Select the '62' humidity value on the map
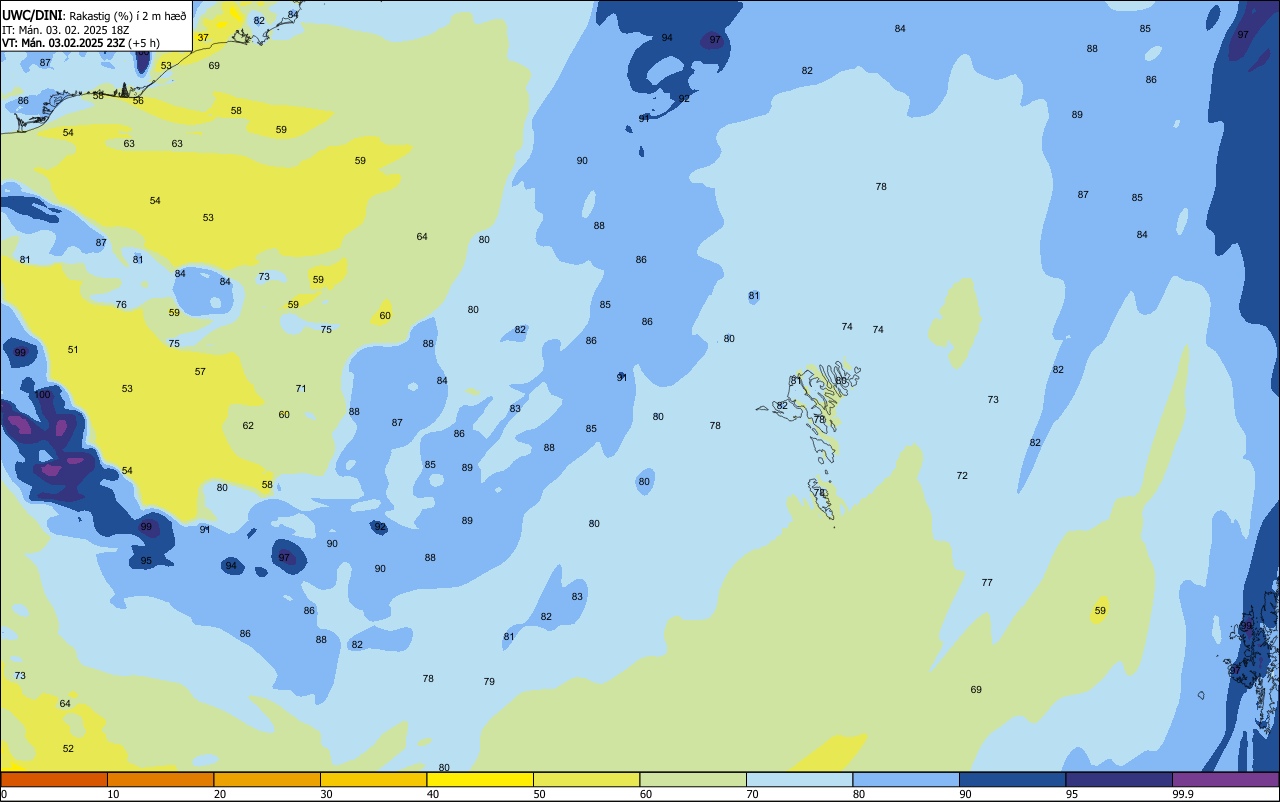This screenshot has width=1280, height=802. 248,426
